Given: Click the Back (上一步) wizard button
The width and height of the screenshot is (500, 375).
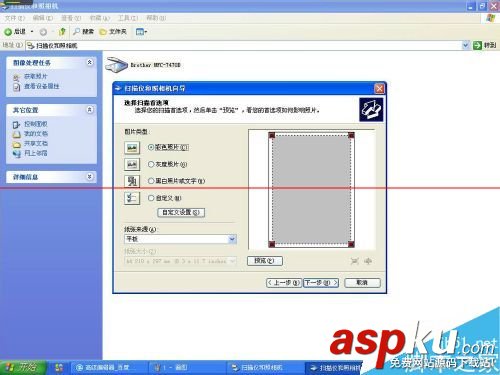Looking at the screenshot, I should 284,283.
